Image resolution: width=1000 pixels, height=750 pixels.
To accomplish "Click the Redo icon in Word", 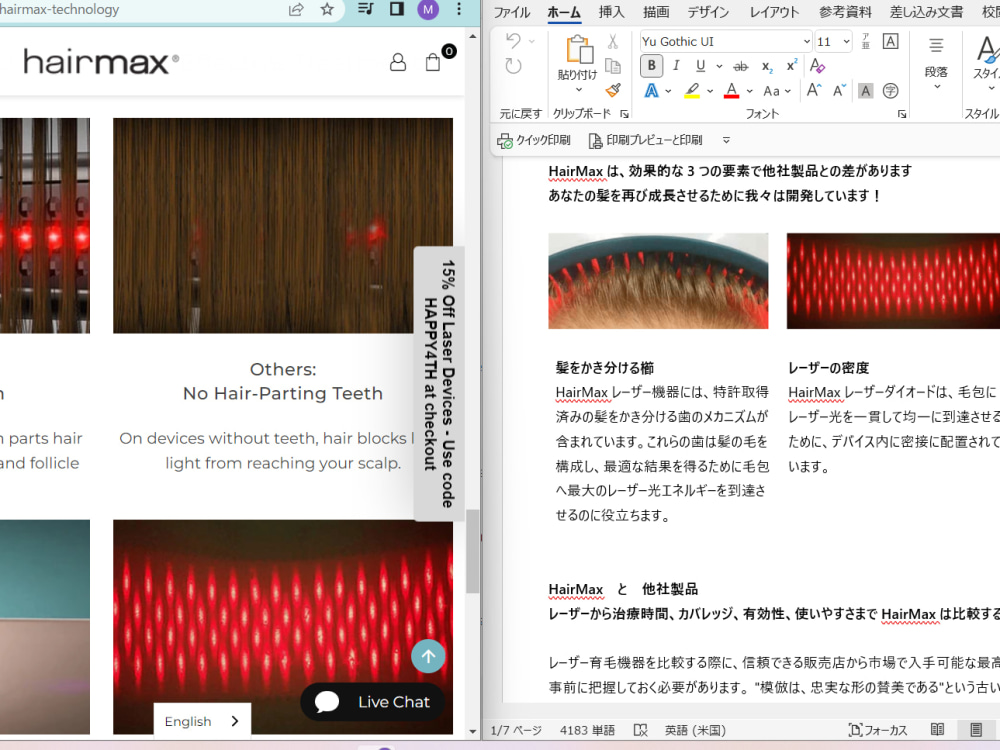I will (513, 66).
